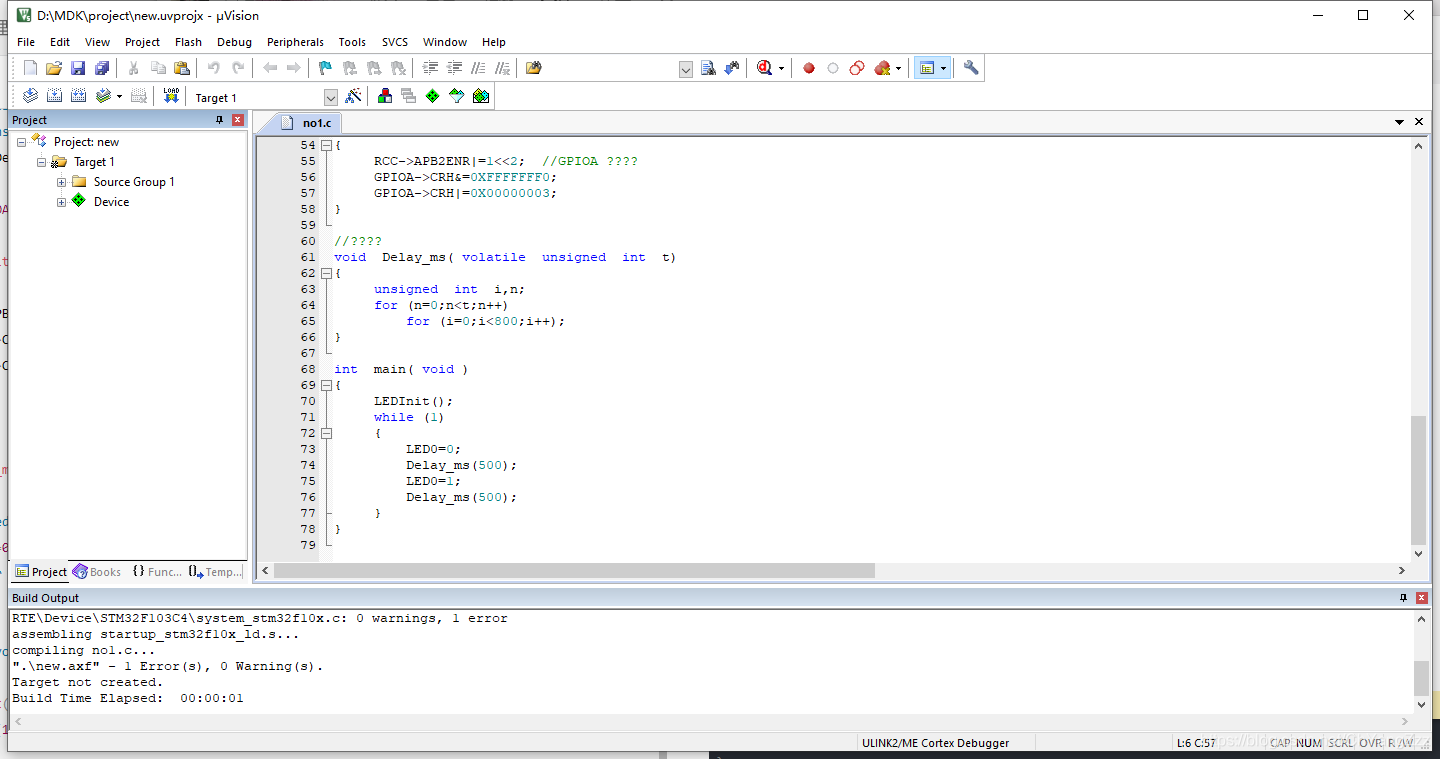The height and width of the screenshot is (759, 1440).
Task: Open the Pack Installer icon
Action: [481, 96]
